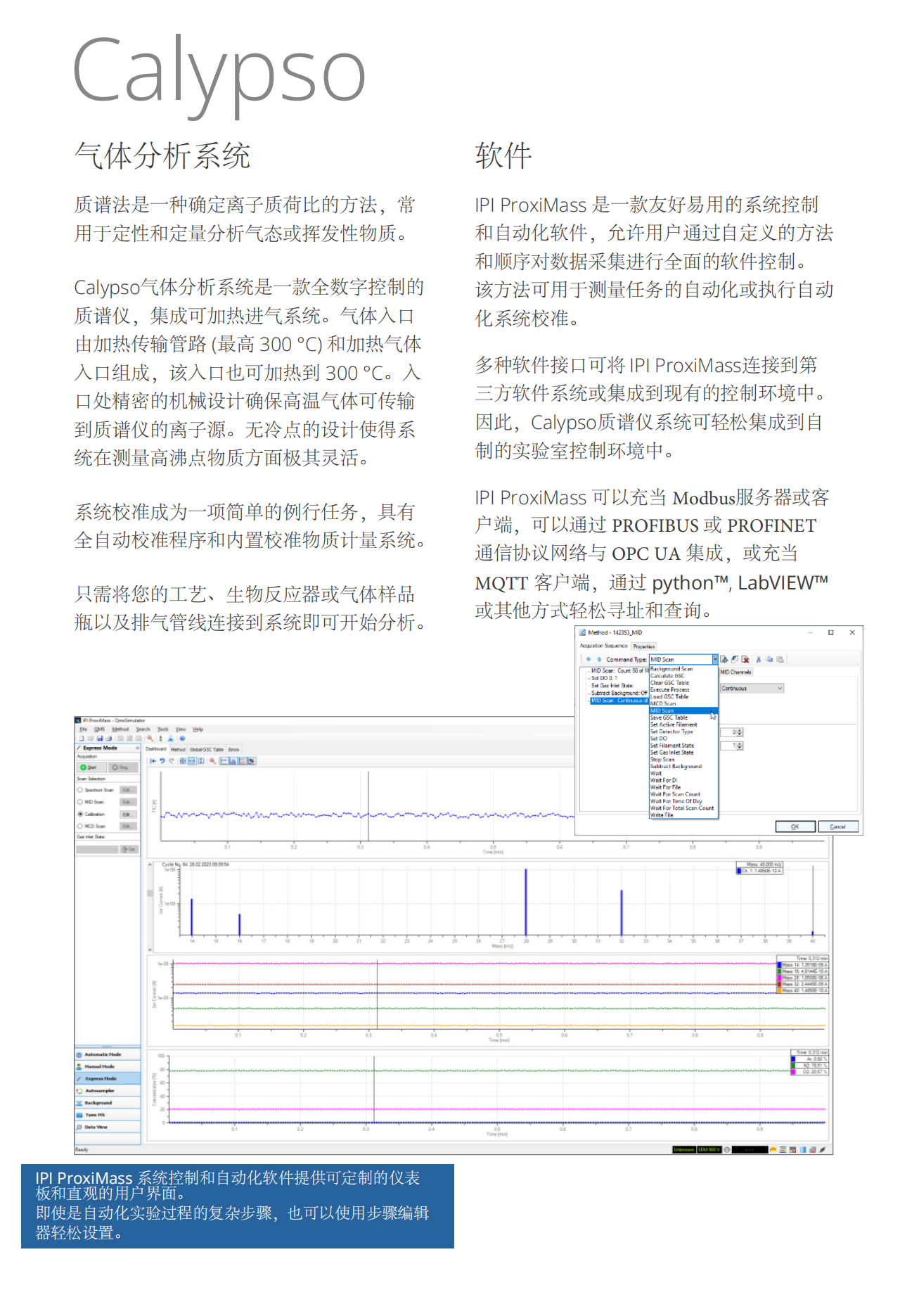This screenshot has height=1316, width=900.
Task: Select the MCD Scan radio button
Action: coord(80,826)
